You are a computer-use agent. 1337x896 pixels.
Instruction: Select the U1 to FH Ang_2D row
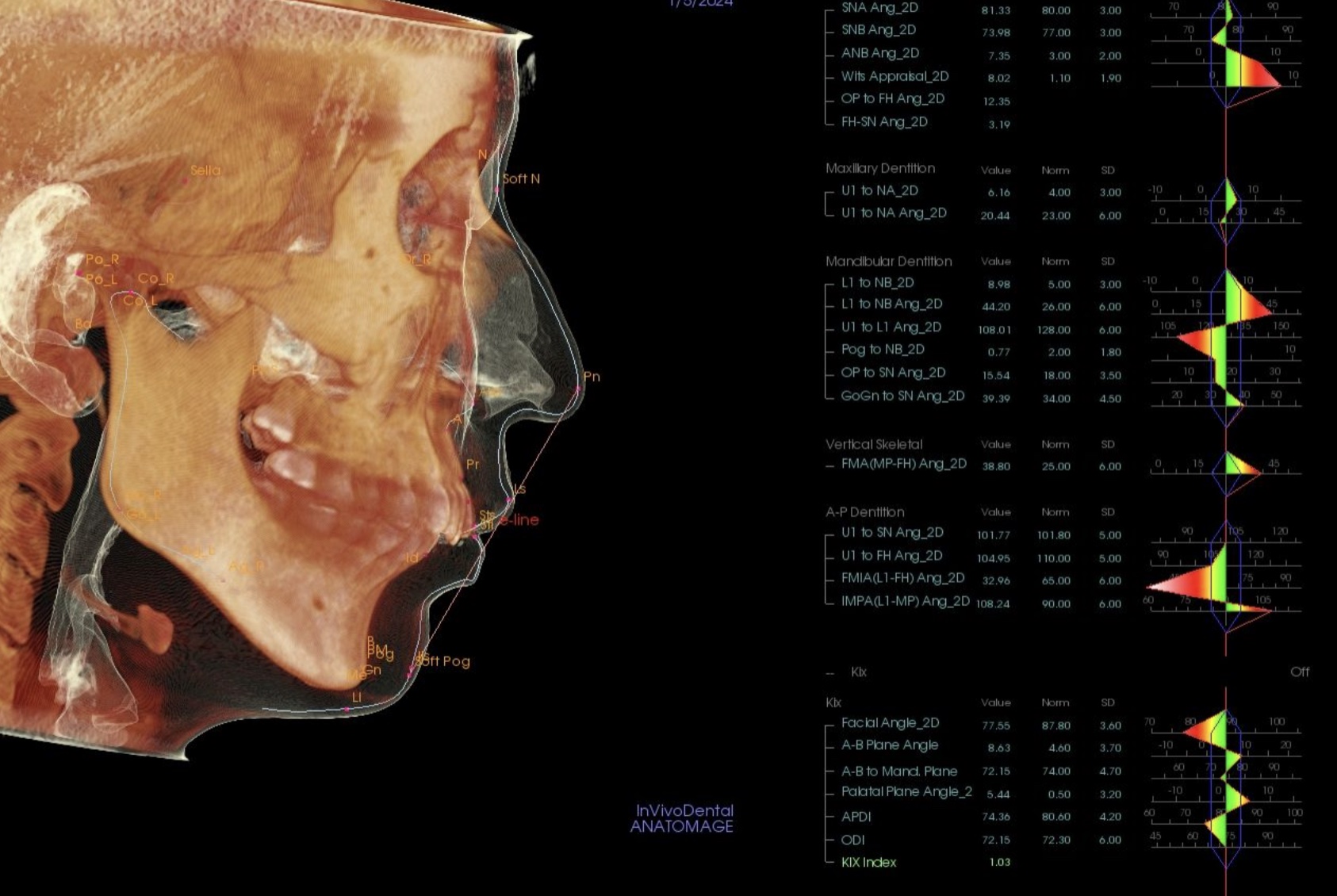pos(982,556)
